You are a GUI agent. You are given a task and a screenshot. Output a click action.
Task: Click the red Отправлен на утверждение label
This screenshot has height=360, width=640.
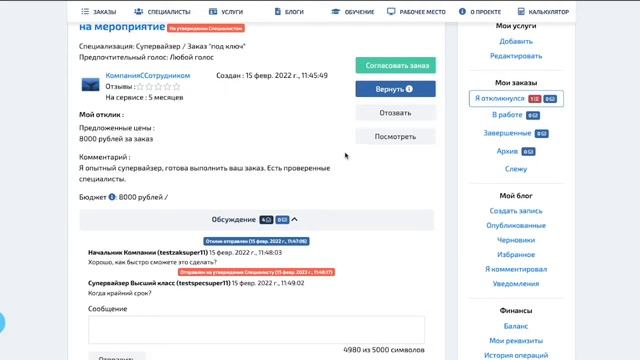[x=256, y=272]
